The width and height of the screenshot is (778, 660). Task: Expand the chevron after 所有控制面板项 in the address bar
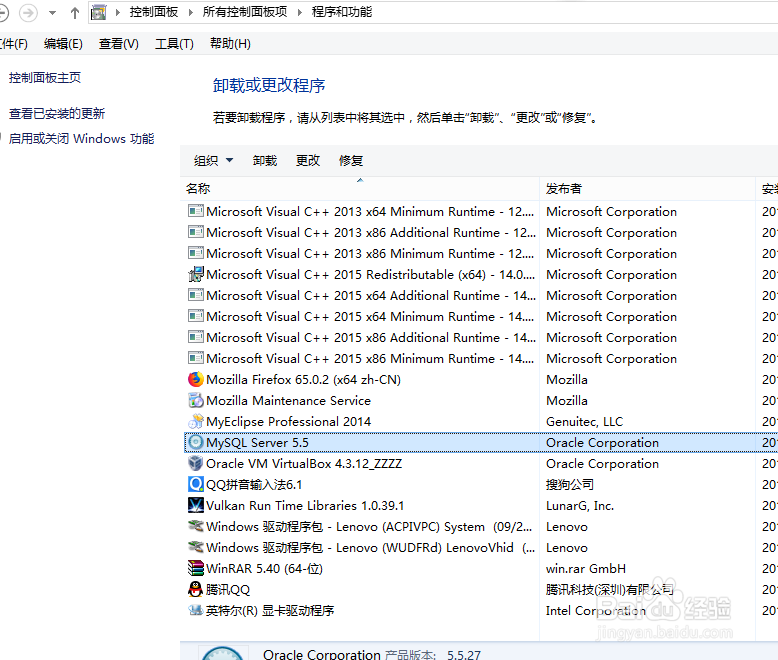coord(300,12)
